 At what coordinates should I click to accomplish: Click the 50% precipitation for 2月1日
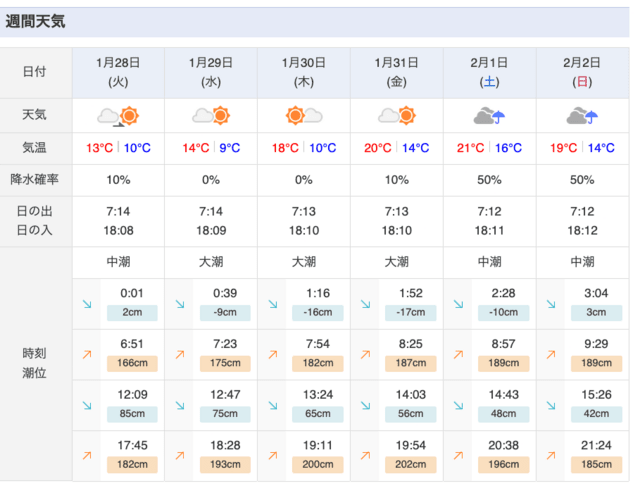[x=489, y=180]
